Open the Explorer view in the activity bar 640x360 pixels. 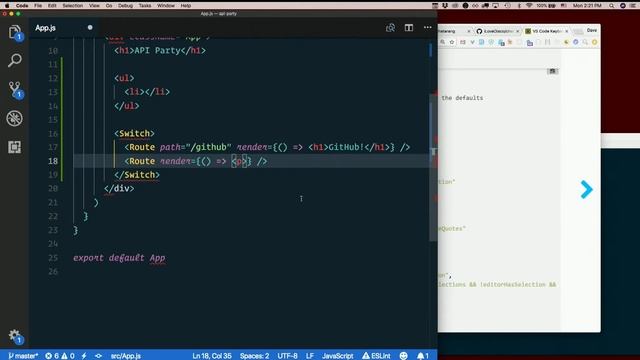pos(14,32)
